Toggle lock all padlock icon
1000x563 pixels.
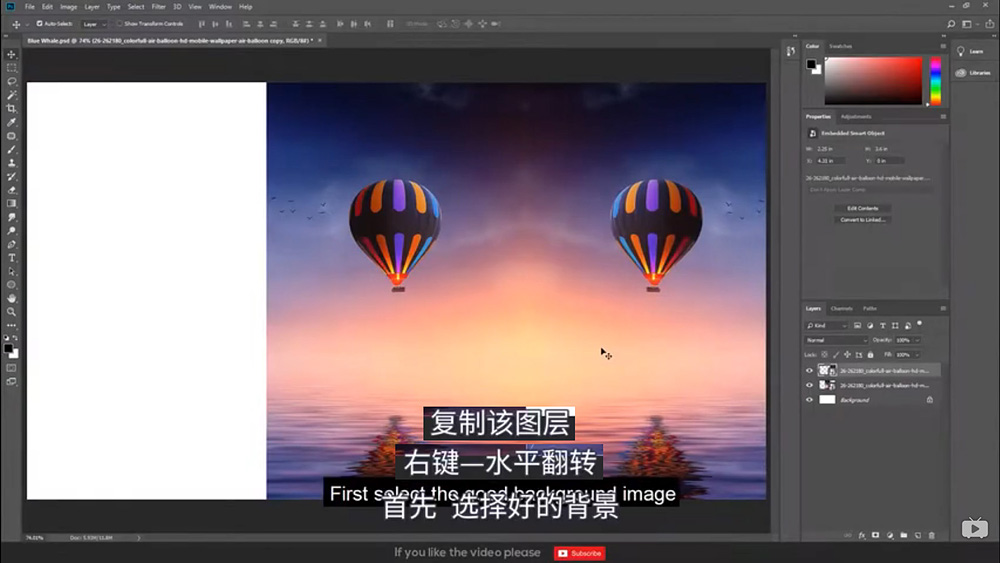point(871,355)
